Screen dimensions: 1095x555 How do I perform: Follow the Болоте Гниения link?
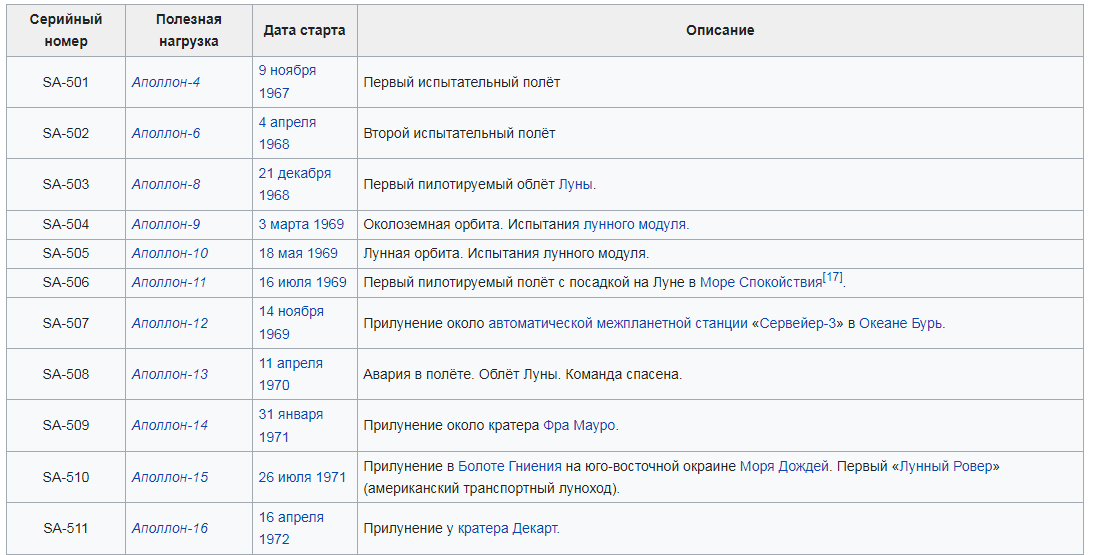click(x=510, y=466)
